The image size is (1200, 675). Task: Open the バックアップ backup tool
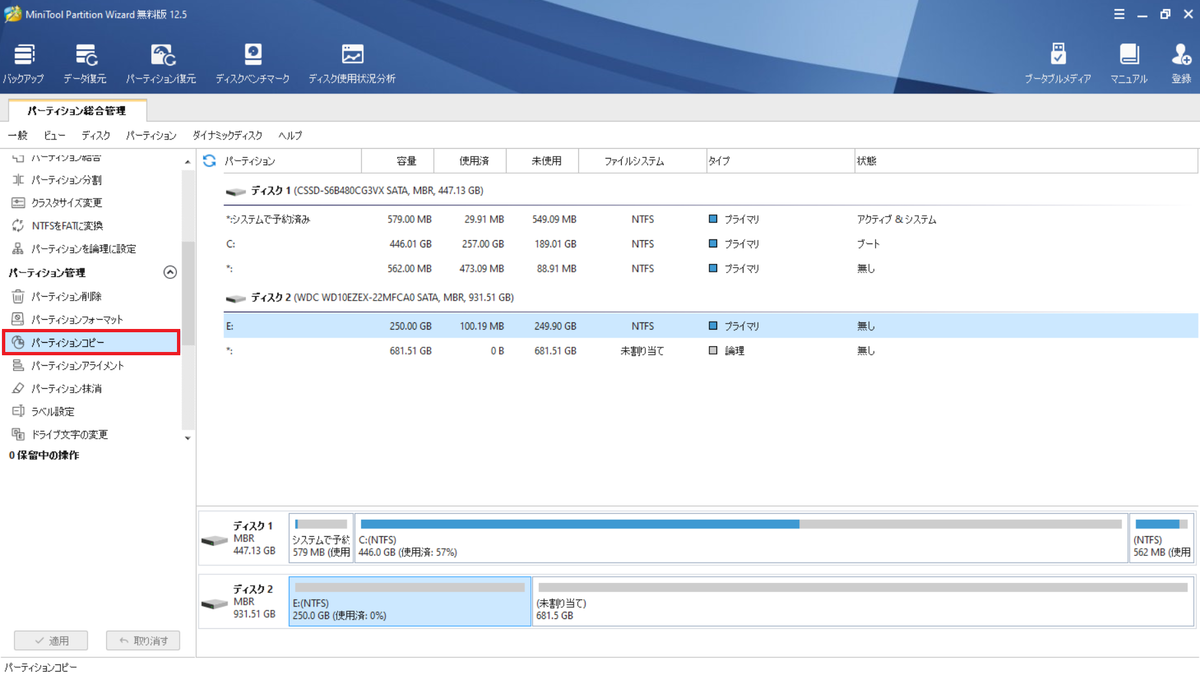(x=23, y=63)
